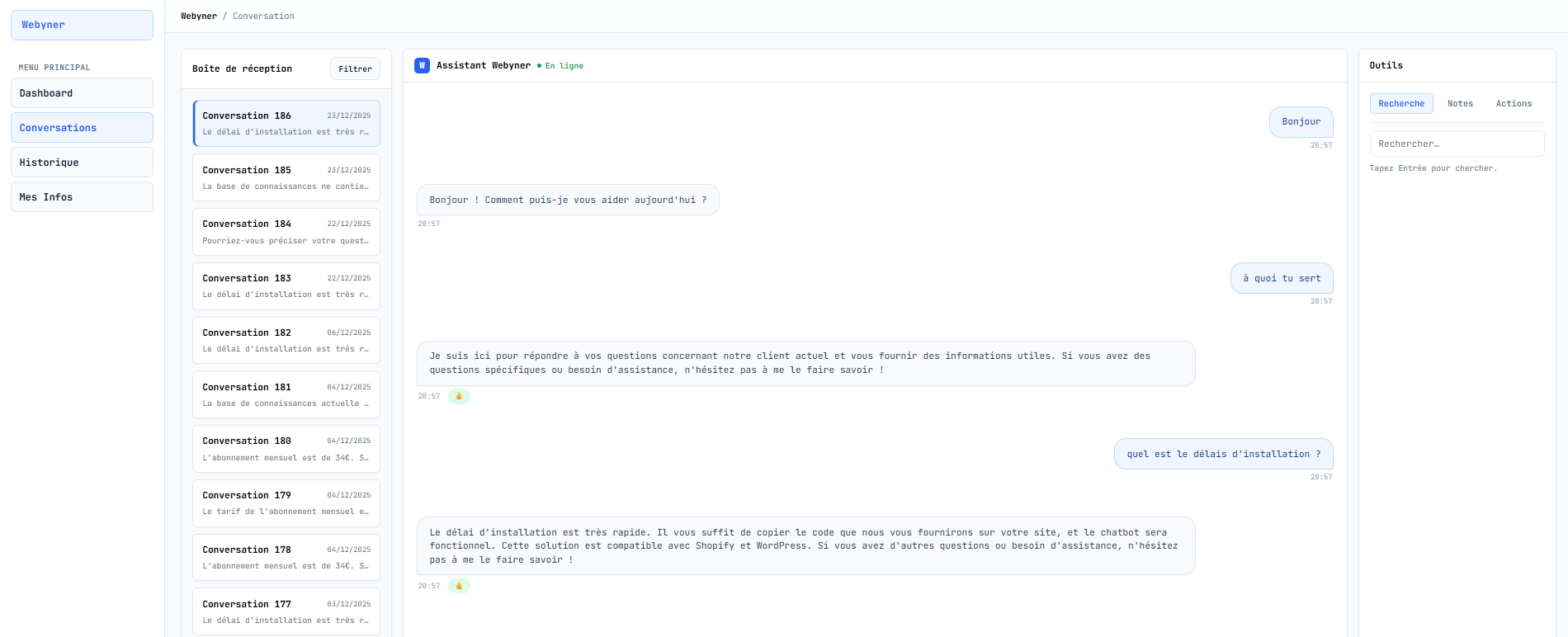Click thumbs-up under "Je suis ici" reply

(x=459, y=396)
